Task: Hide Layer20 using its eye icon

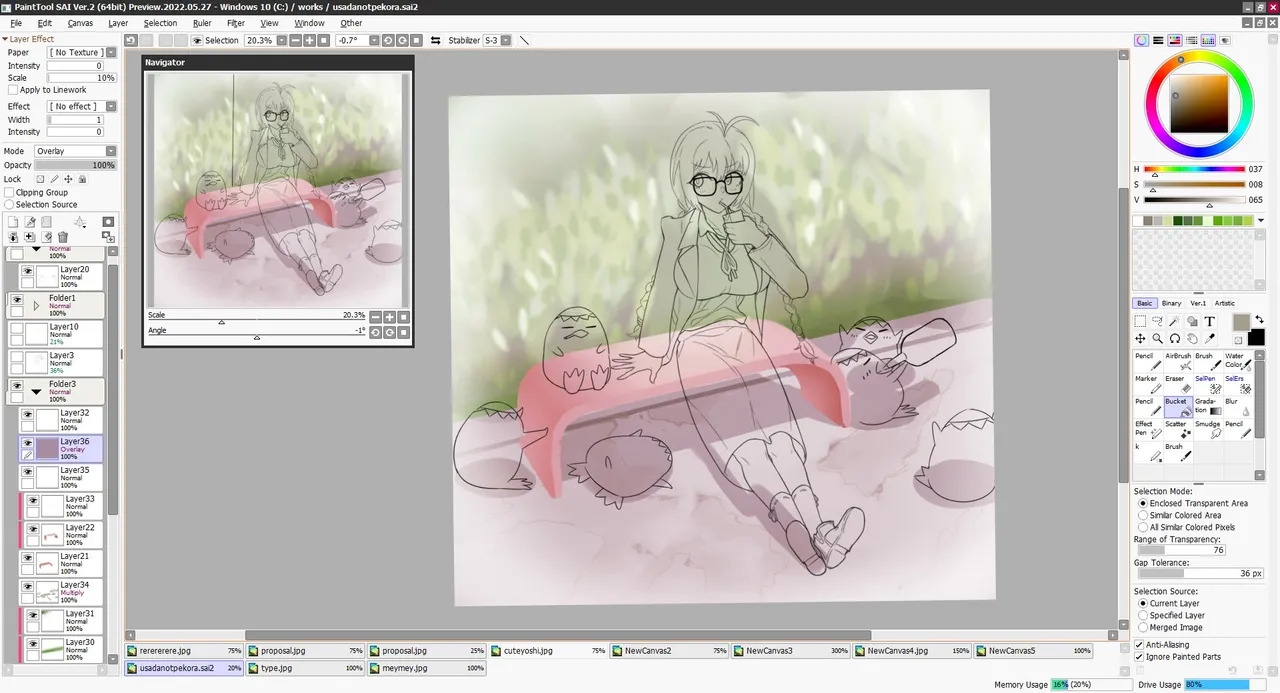Action: [x=28, y=271]
